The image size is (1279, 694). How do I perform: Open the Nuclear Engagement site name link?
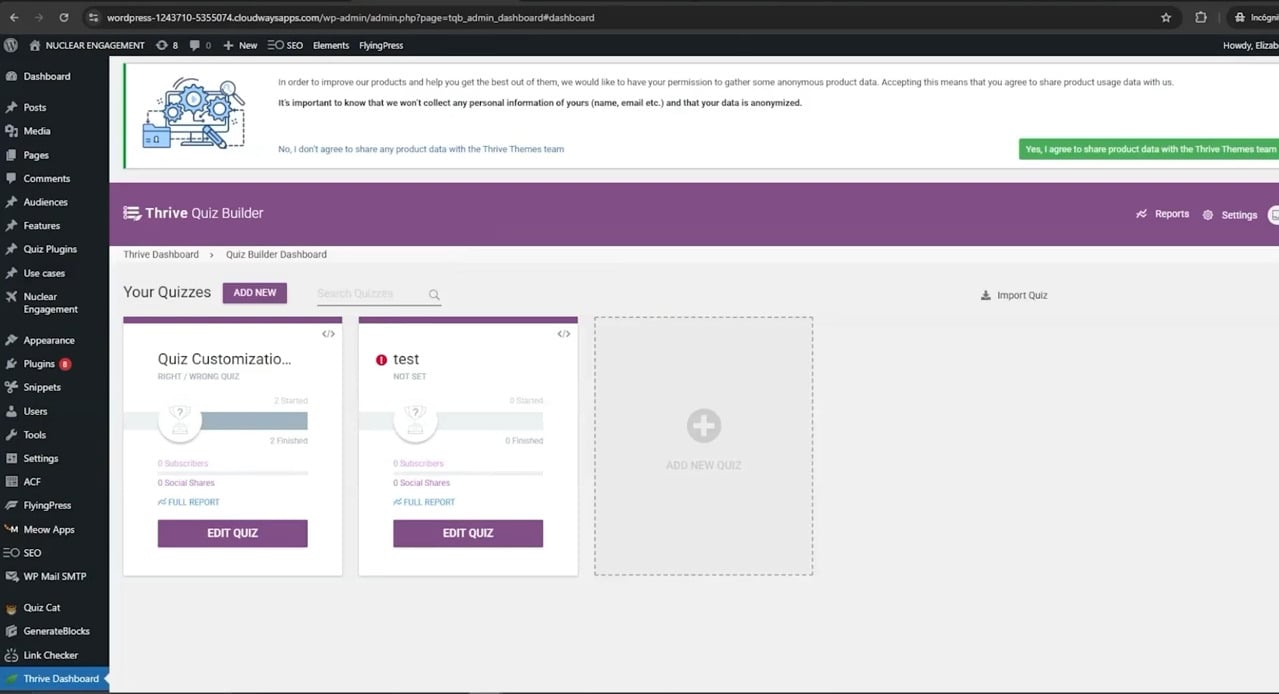(x=87, y=45)
